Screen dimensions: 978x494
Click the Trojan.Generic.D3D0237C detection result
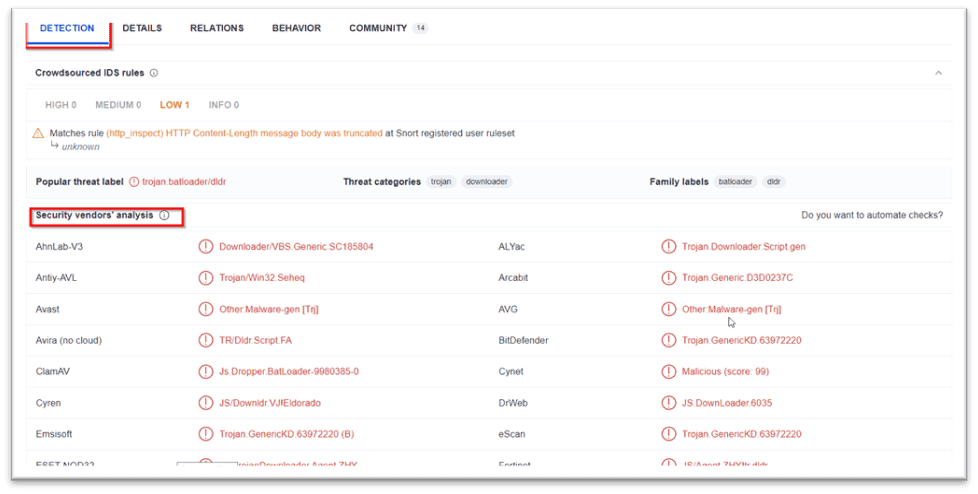pyautogui.click(x=737, y=278)
